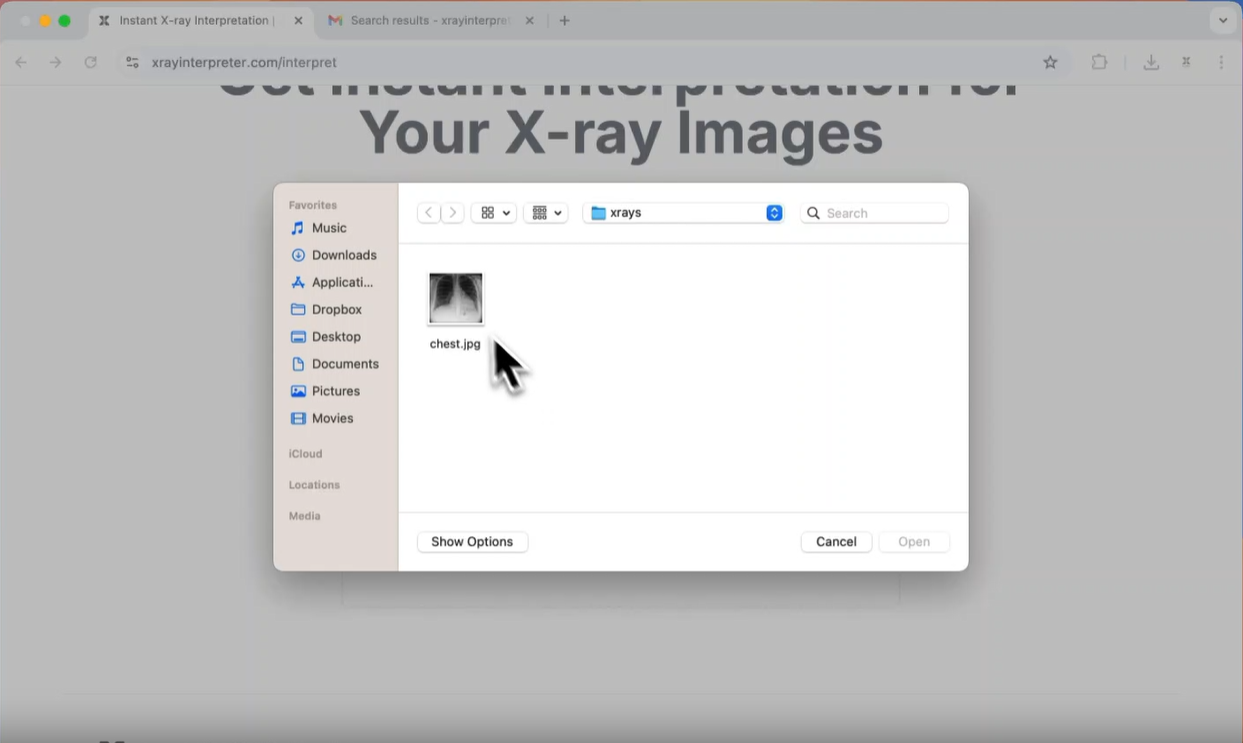Open Applications from the Favorites sidebar
Viewport: 1243px width, 743px height.
340,282
